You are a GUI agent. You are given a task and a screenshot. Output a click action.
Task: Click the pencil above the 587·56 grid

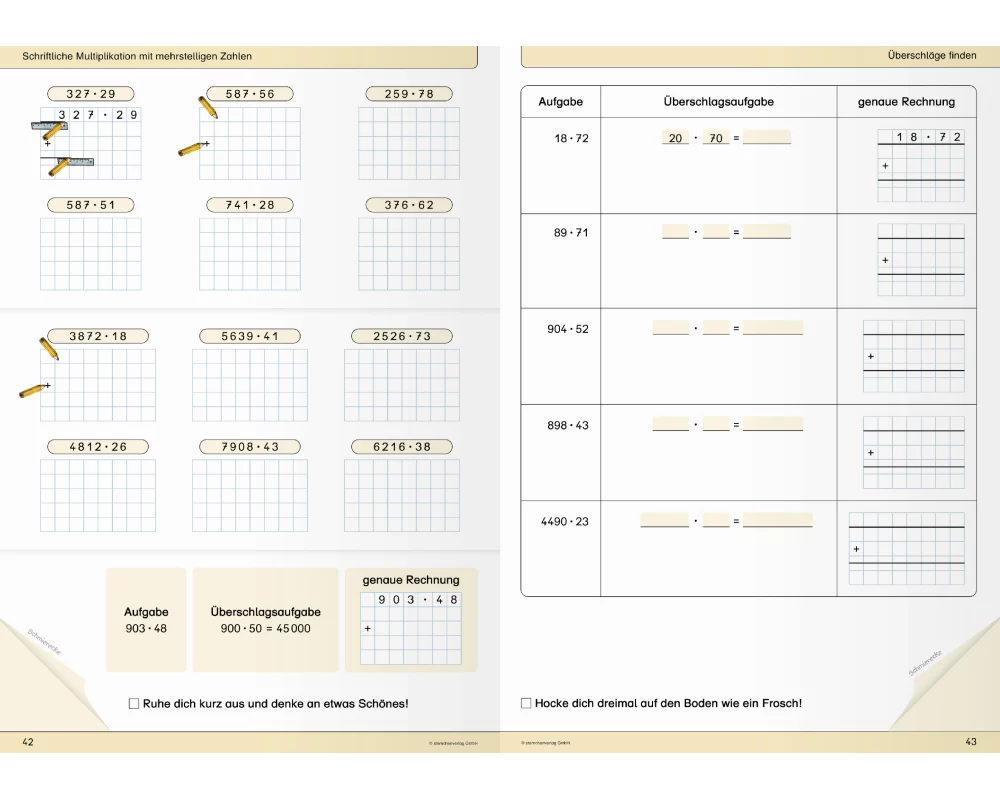[208, 107]
